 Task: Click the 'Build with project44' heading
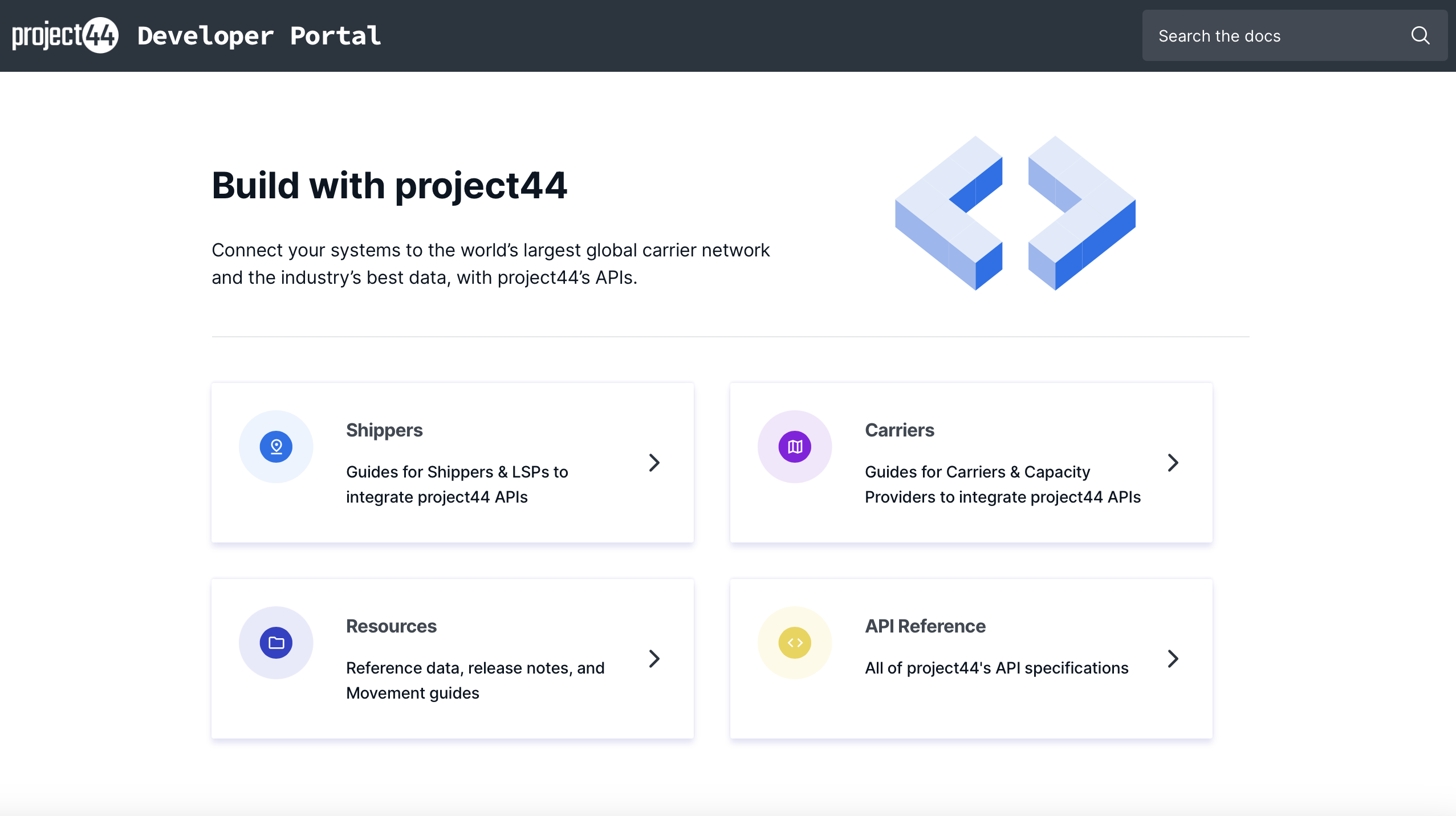[x=389, y=185]
